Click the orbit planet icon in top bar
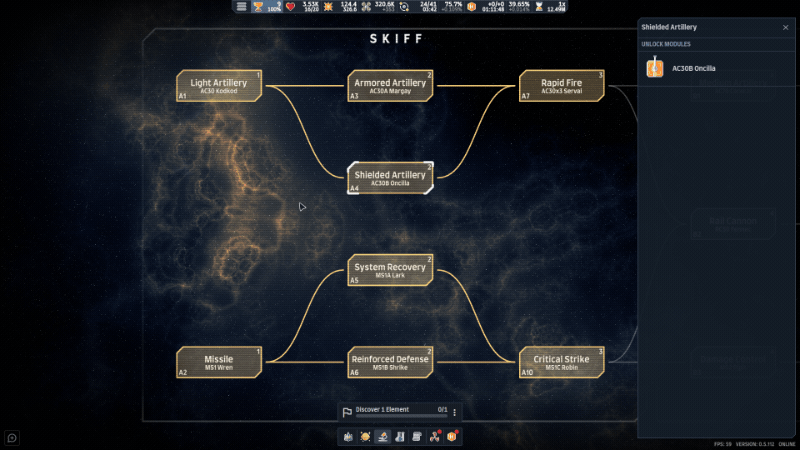The image size is (800, 450). (x=404, y=7)
